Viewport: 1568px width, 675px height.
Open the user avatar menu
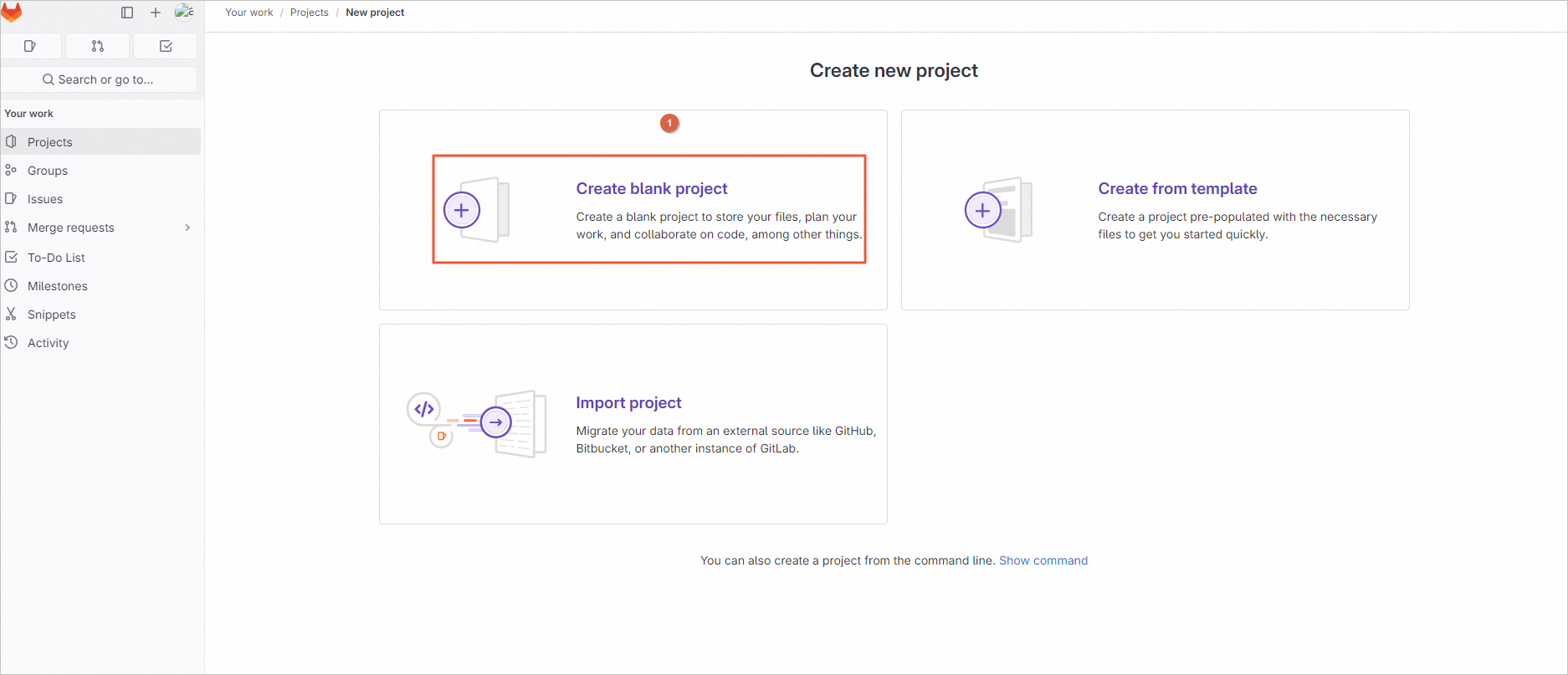point(184,12)
